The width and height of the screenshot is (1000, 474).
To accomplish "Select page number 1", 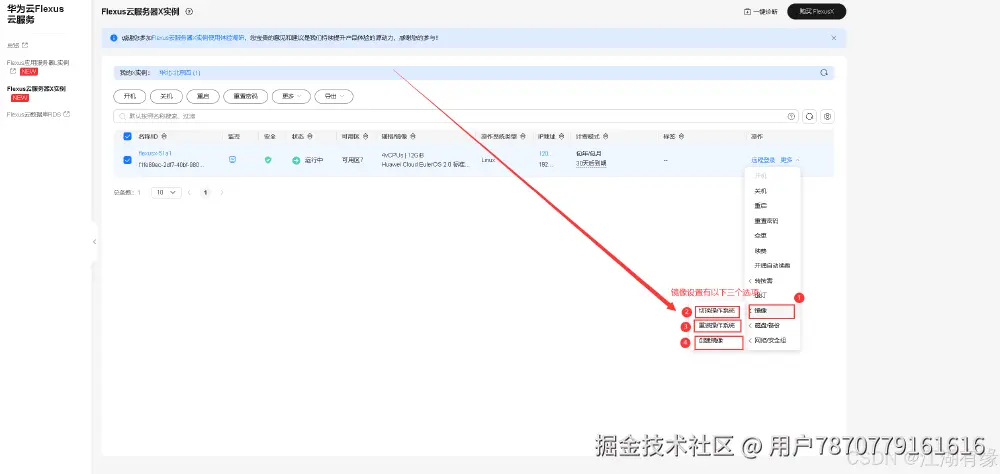I will 205,192.
